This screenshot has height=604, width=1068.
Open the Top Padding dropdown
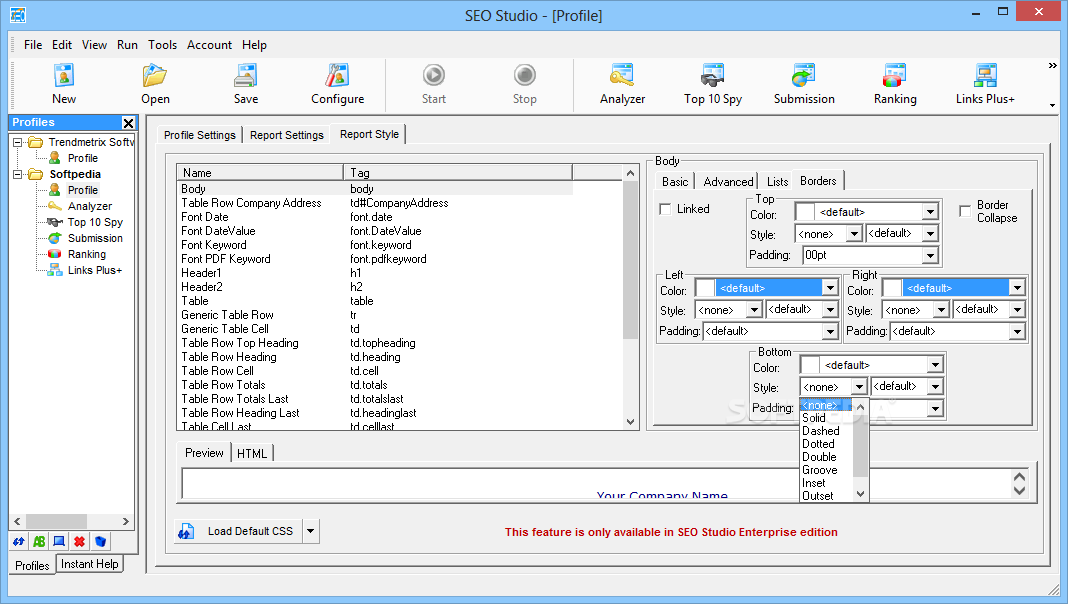point(930,255)
